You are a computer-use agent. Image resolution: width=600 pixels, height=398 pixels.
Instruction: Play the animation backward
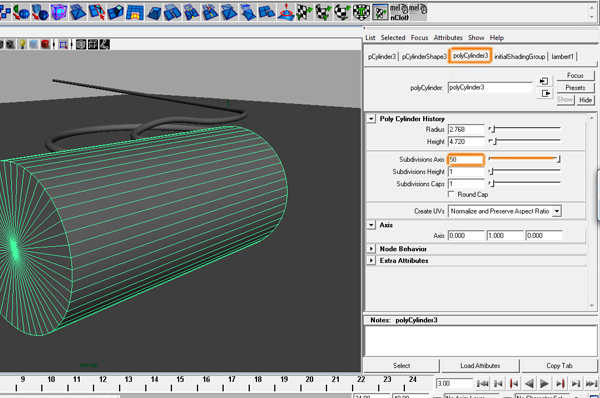coord(529,383)
